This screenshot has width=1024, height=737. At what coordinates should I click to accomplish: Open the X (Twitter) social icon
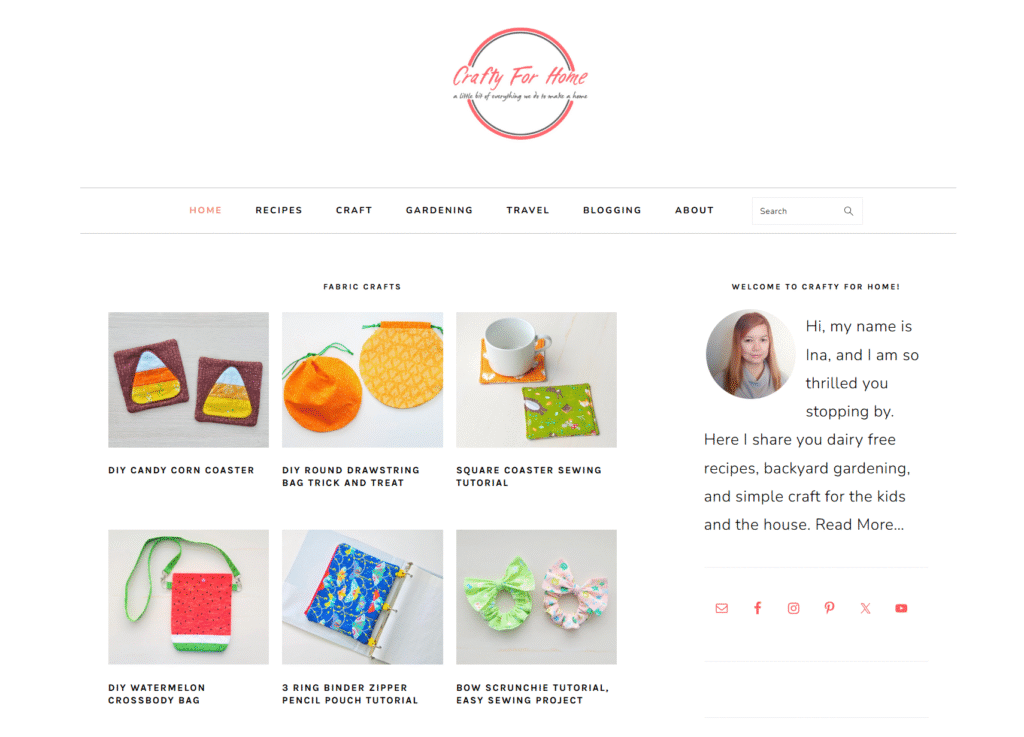(x=865, y=608)
